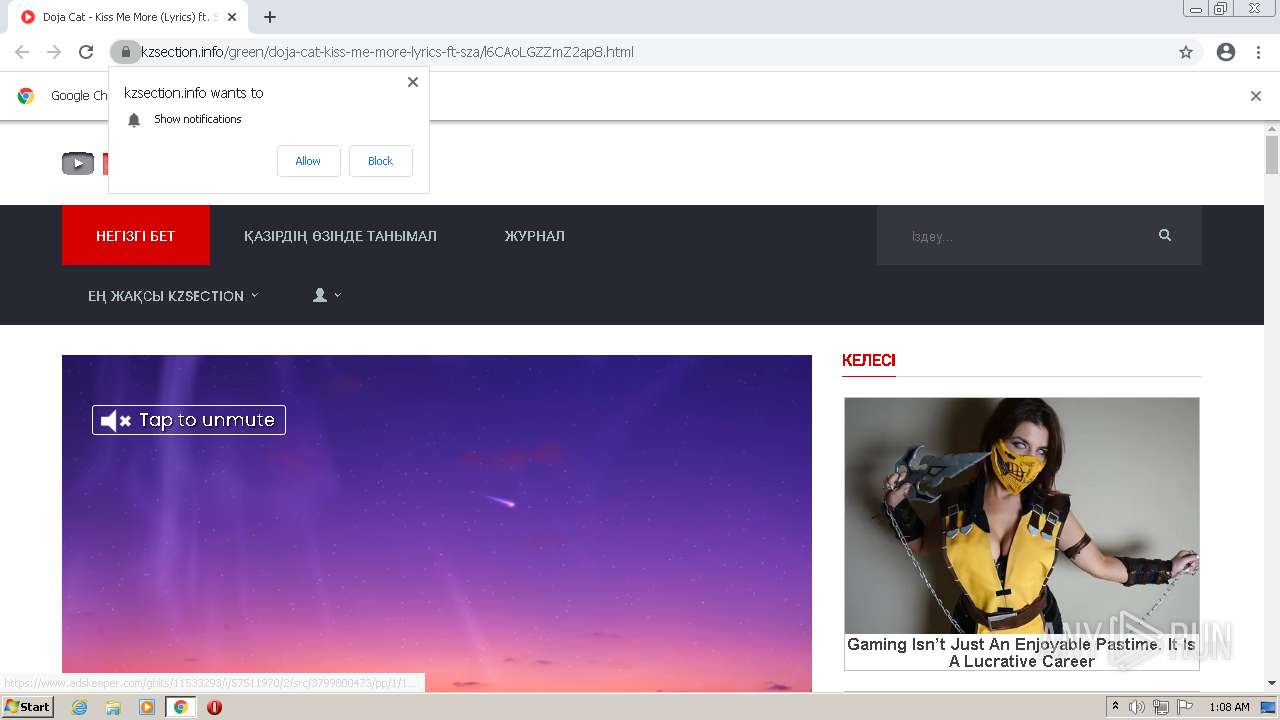Open Windows Media Player from taskbar
The height and width of the screenshot is (720, 1280).
(x=147, y=707)
